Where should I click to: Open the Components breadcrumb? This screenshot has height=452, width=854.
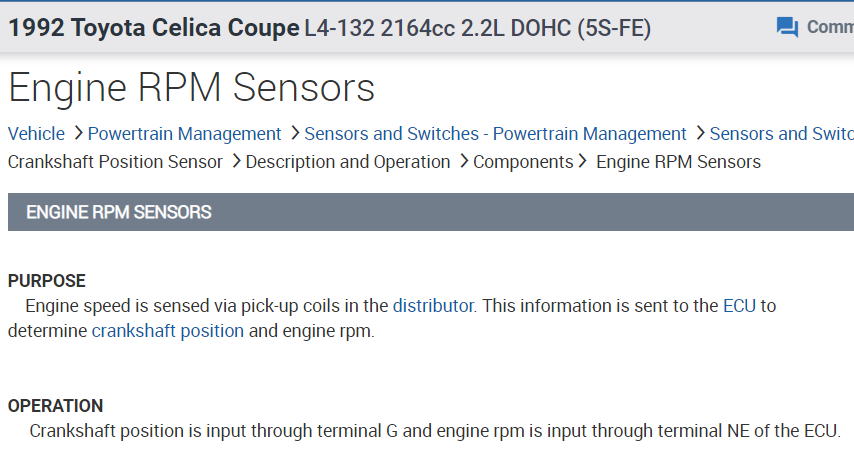coord(523,162)
